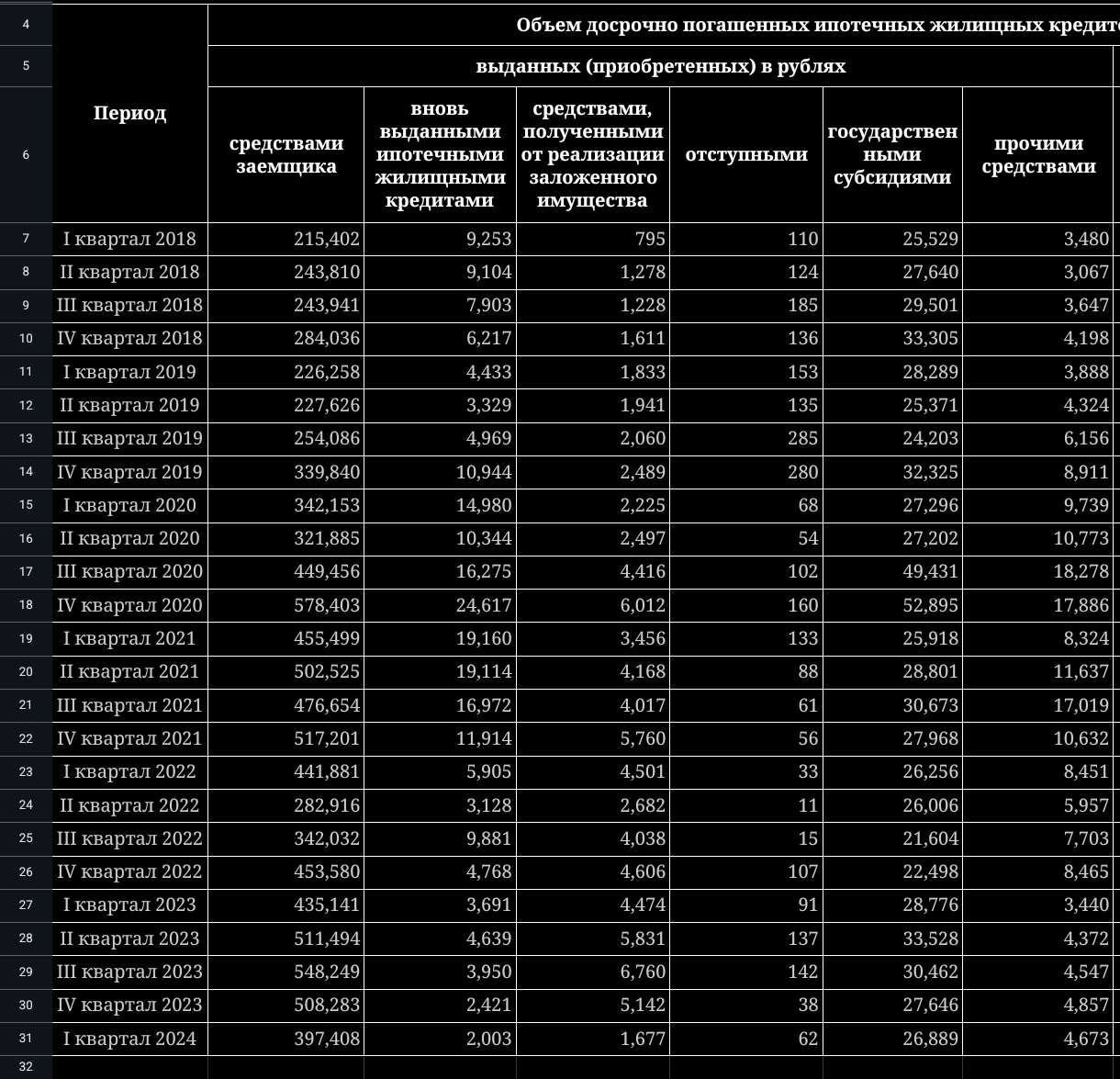Click the value 33,528
This screenshot has height=1079, width=1120.
tap(892, 939)
